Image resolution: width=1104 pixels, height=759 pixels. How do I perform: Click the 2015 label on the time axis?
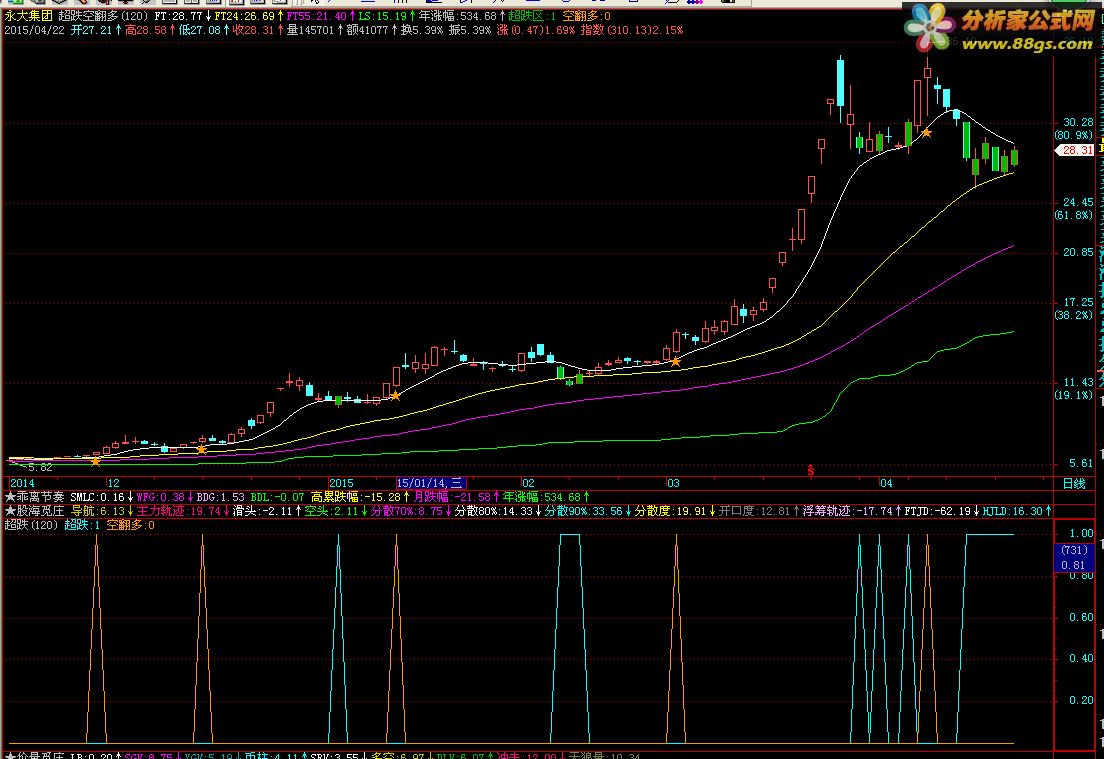(x=341, y=483)
